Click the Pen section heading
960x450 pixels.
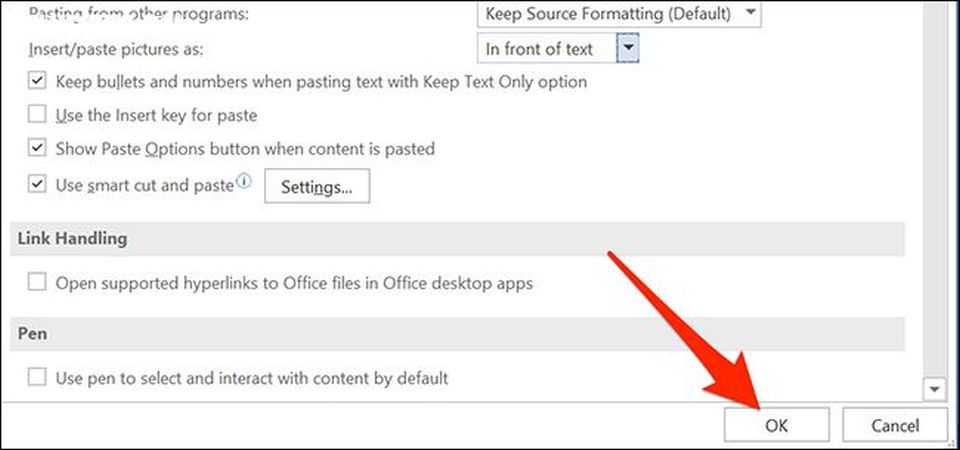(34, 334)
